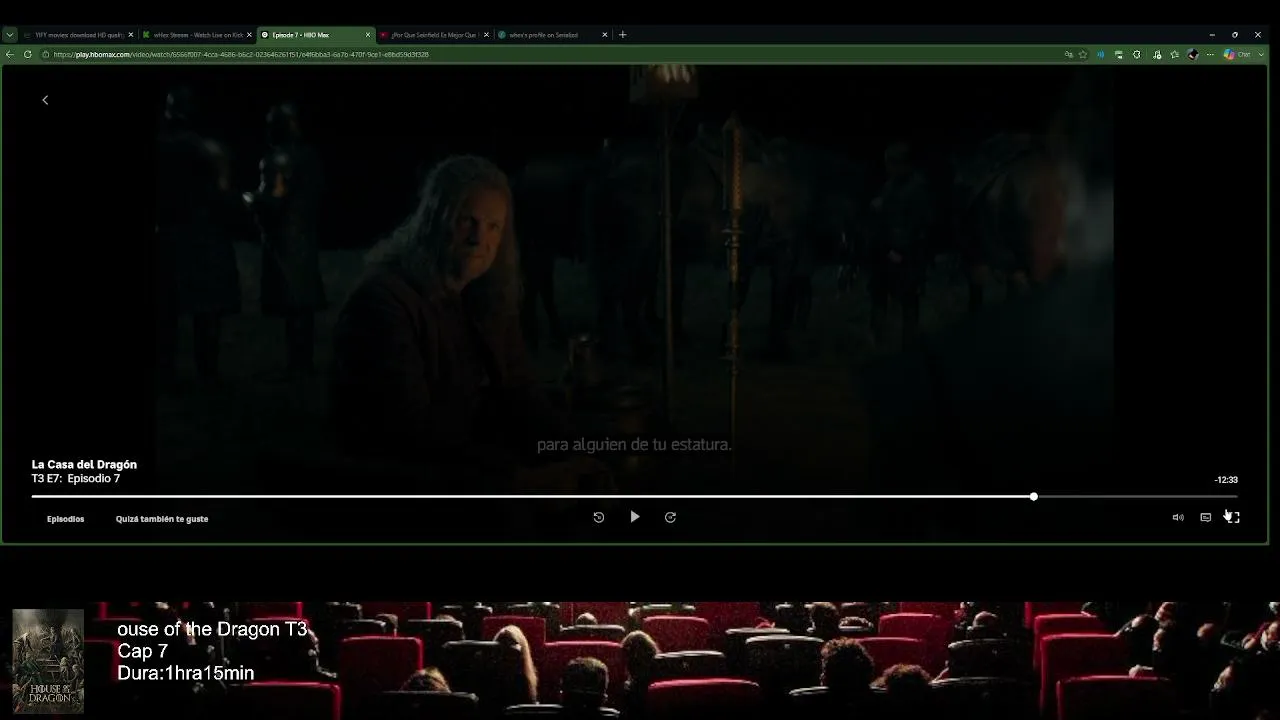Image resolution: width=1280 pixels, height=720 pixels.
Task: Reload the HBO Max page
Action: tap(28, 54)
